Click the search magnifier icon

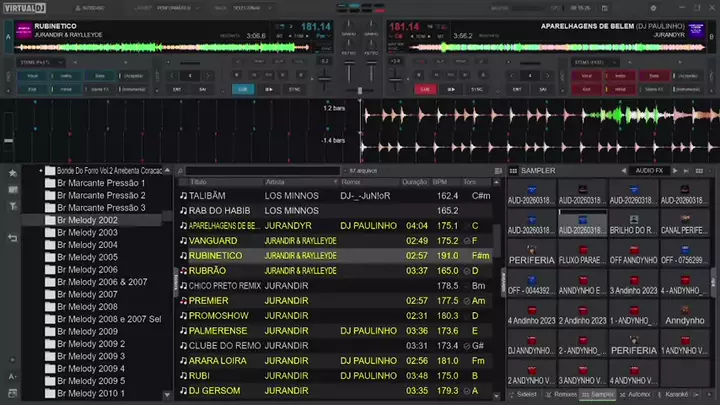(180, 171)
